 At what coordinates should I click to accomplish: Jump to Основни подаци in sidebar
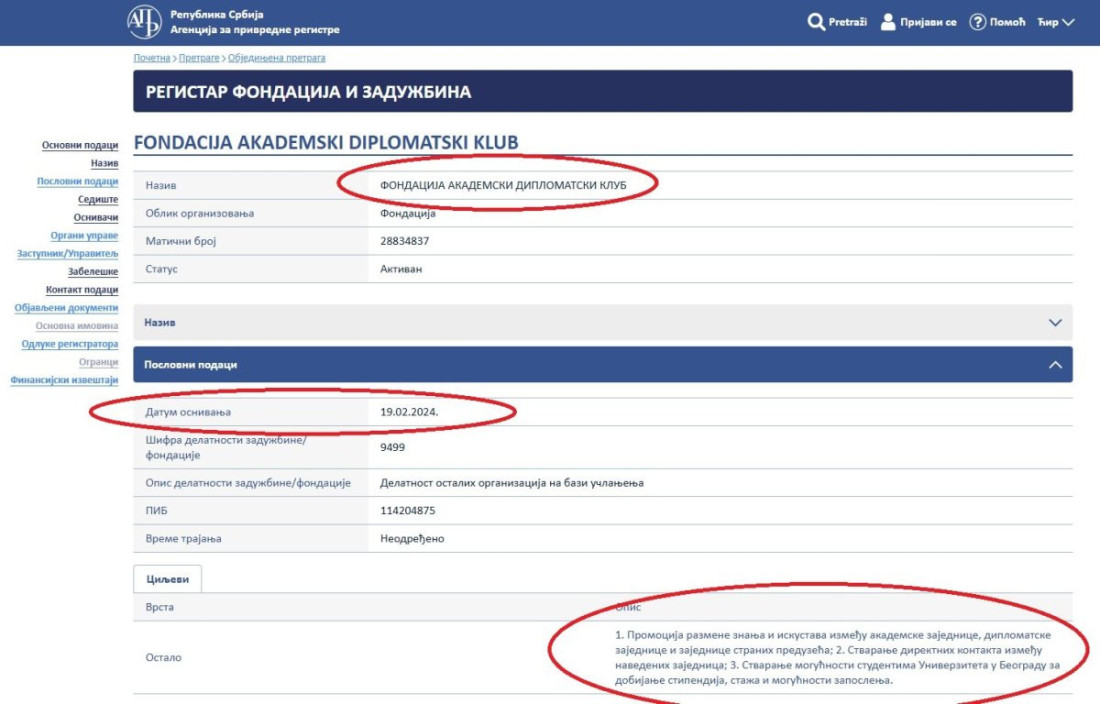click(x=80, y=146)
